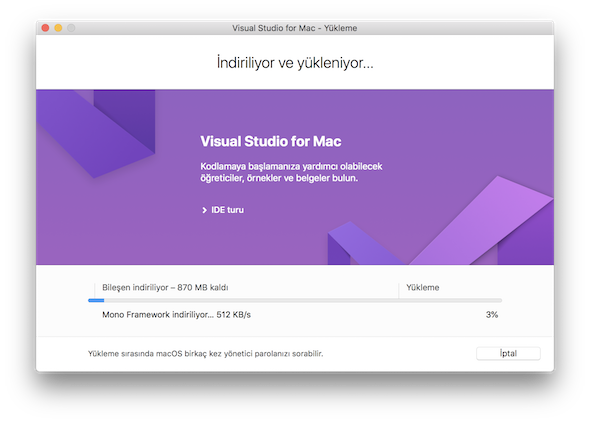Click the İptal button

pos(508,353)
